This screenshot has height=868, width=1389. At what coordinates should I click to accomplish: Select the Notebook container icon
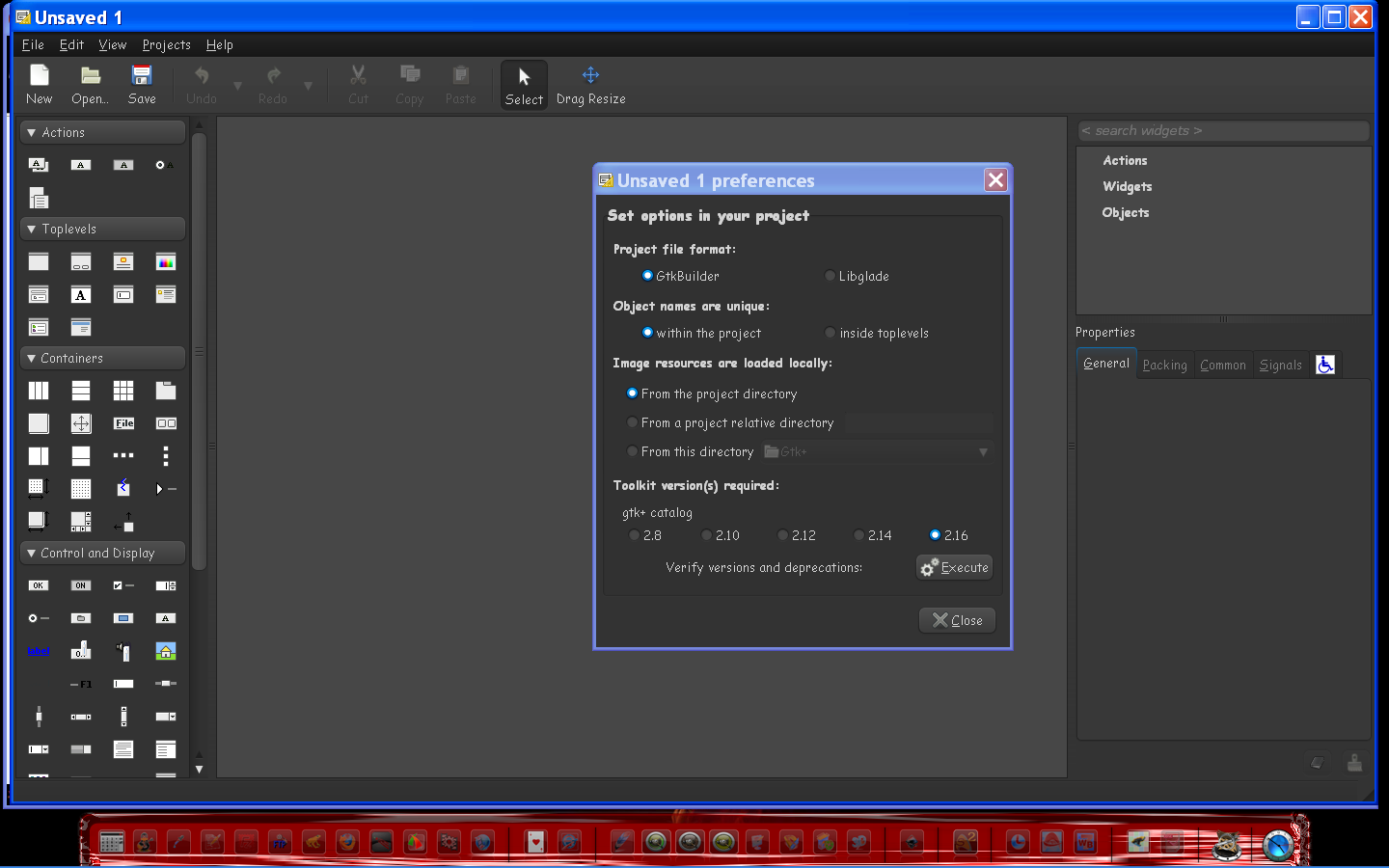coord(166,391)
